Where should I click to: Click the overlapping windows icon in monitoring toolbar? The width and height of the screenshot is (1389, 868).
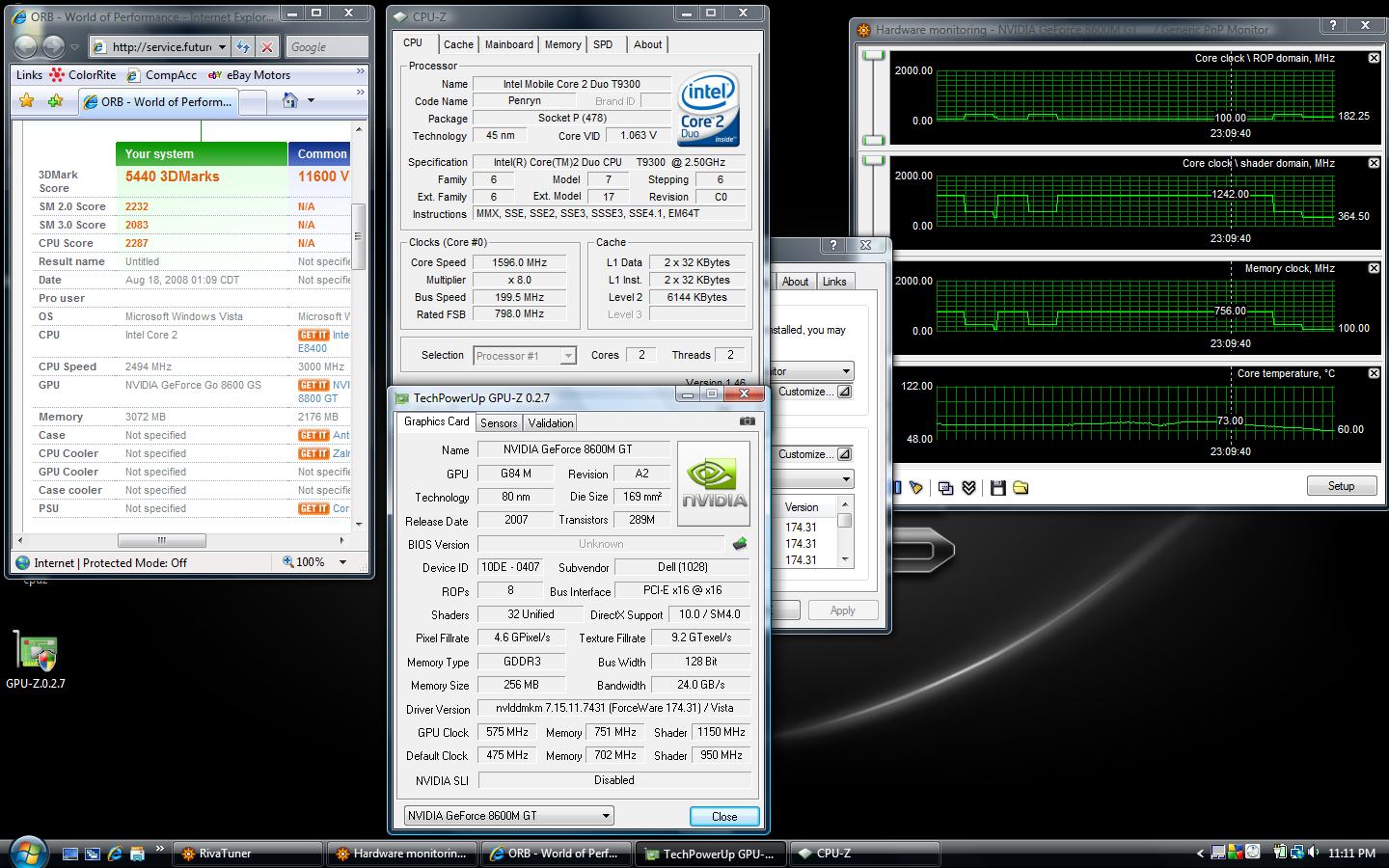945,488
